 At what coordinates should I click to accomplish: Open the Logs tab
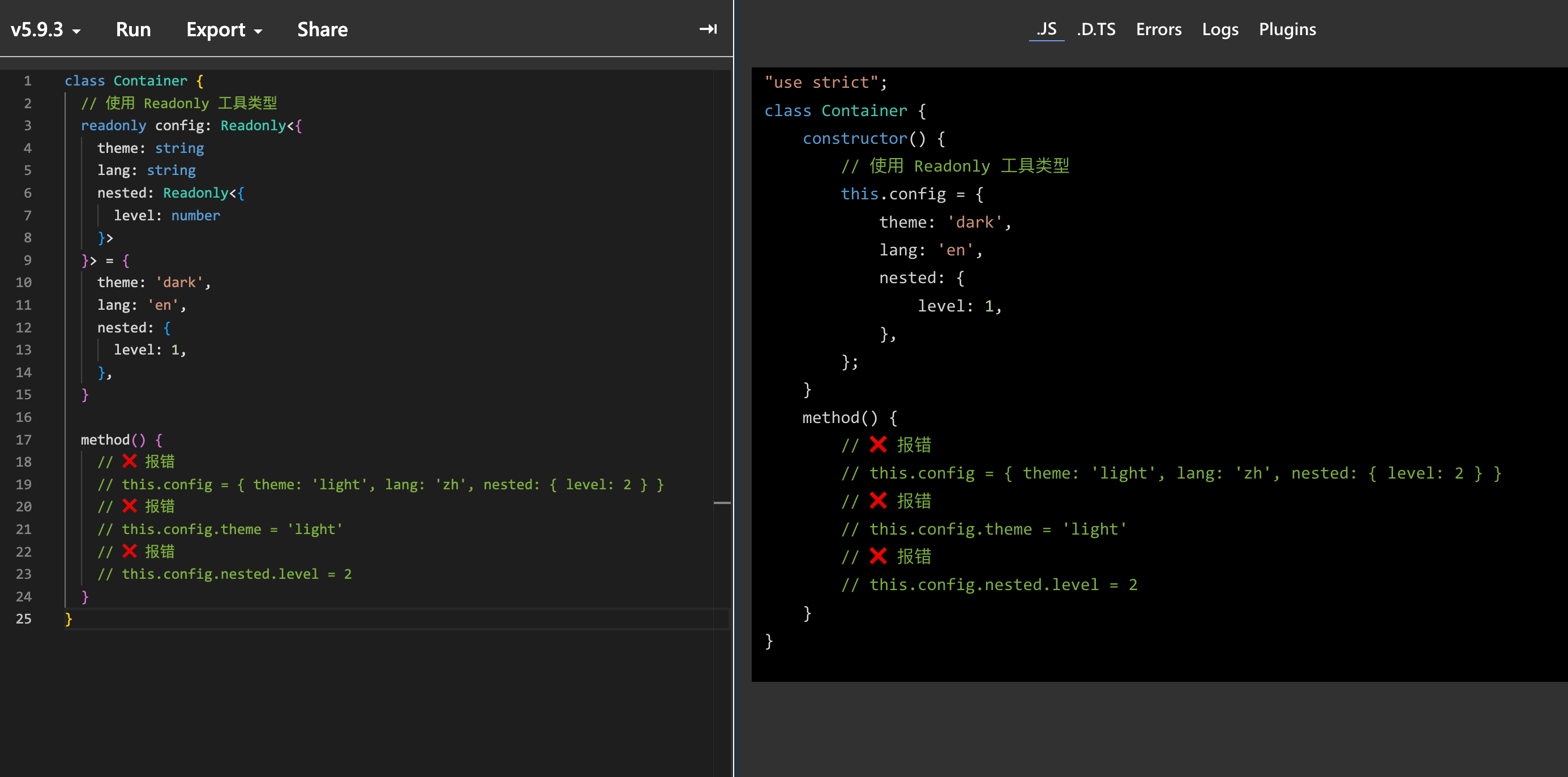(1219, 29)
